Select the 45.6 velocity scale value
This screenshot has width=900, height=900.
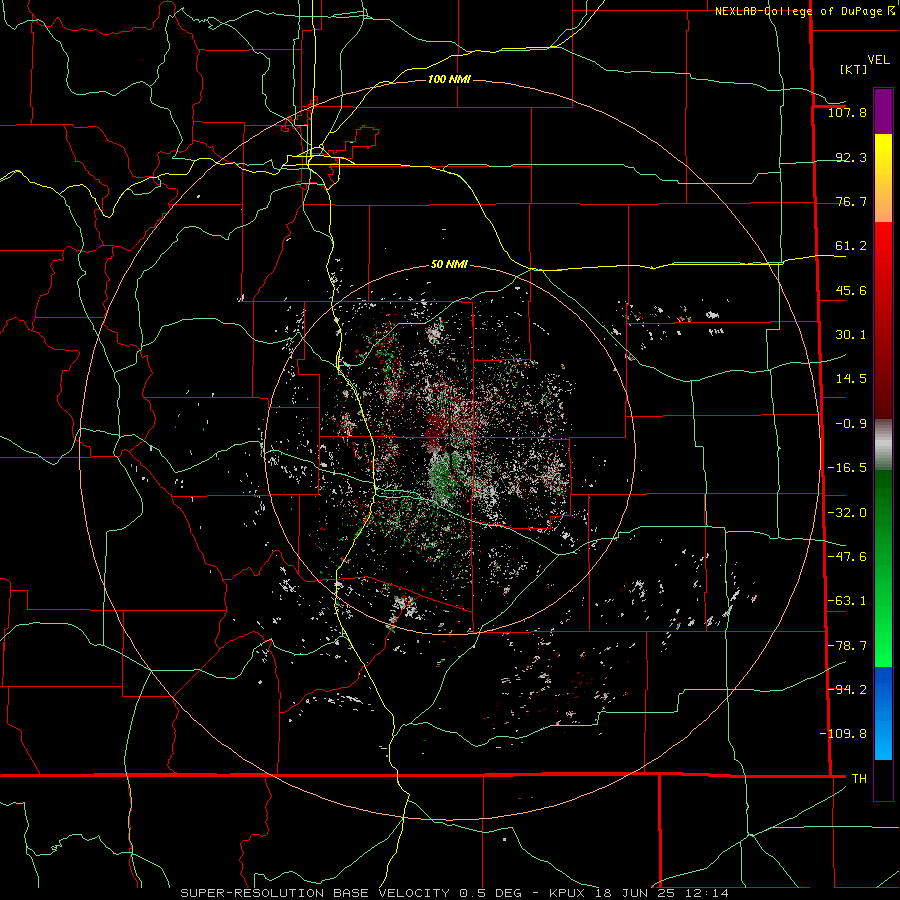pyautogui.click(x=851, y=290)
